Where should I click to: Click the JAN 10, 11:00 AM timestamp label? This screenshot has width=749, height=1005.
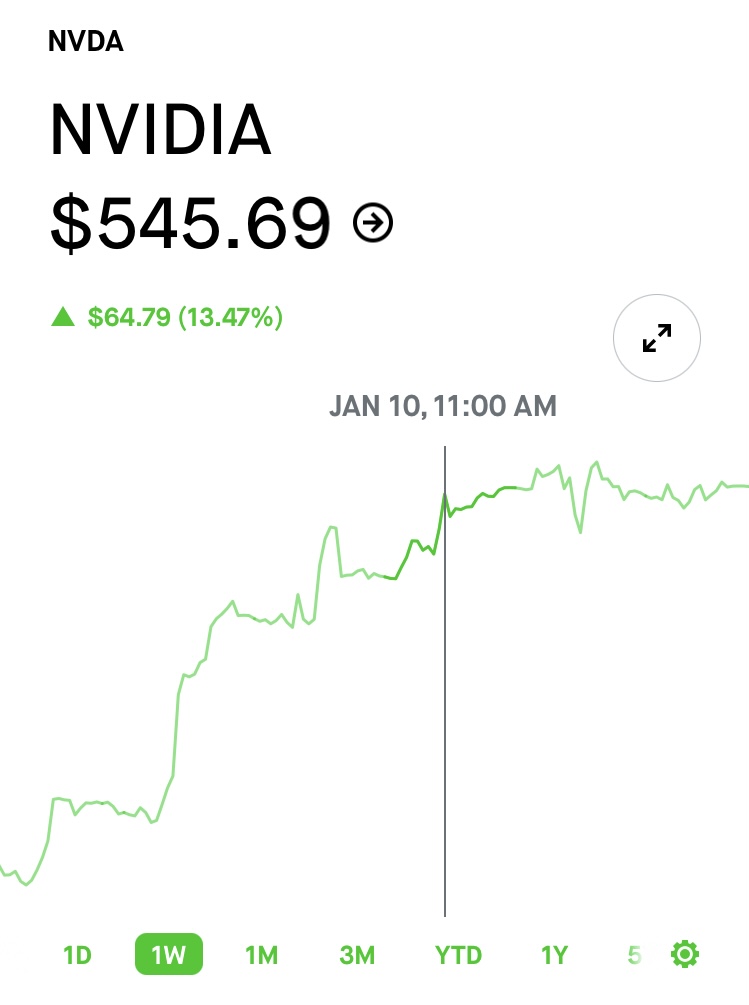(443, 406)
